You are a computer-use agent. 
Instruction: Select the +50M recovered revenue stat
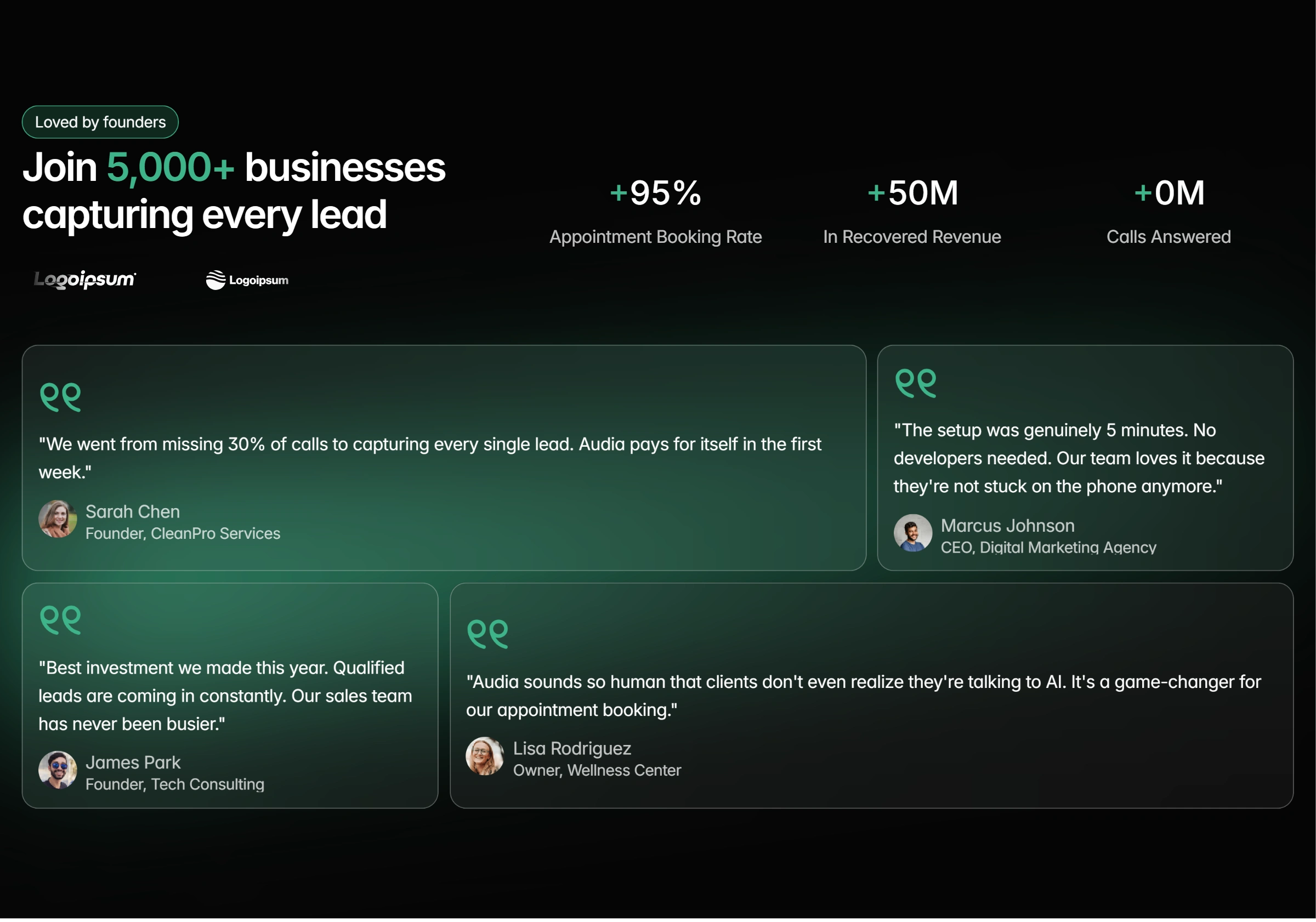[x=912, y=192]
